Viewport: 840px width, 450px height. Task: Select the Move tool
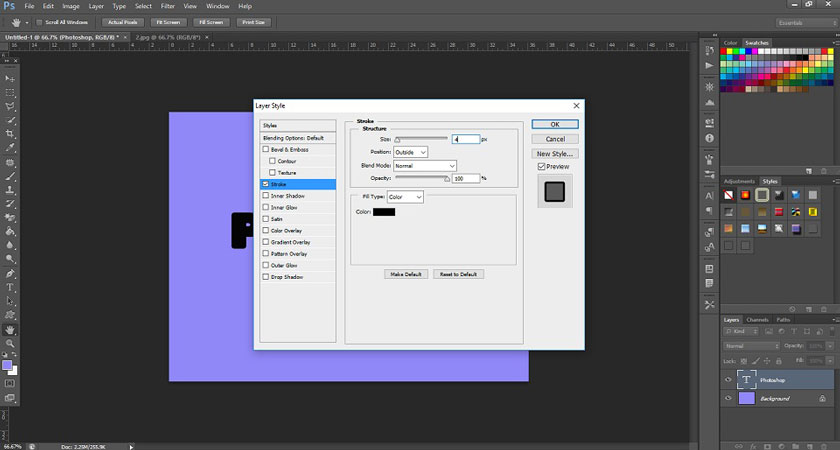pos(10,79)
